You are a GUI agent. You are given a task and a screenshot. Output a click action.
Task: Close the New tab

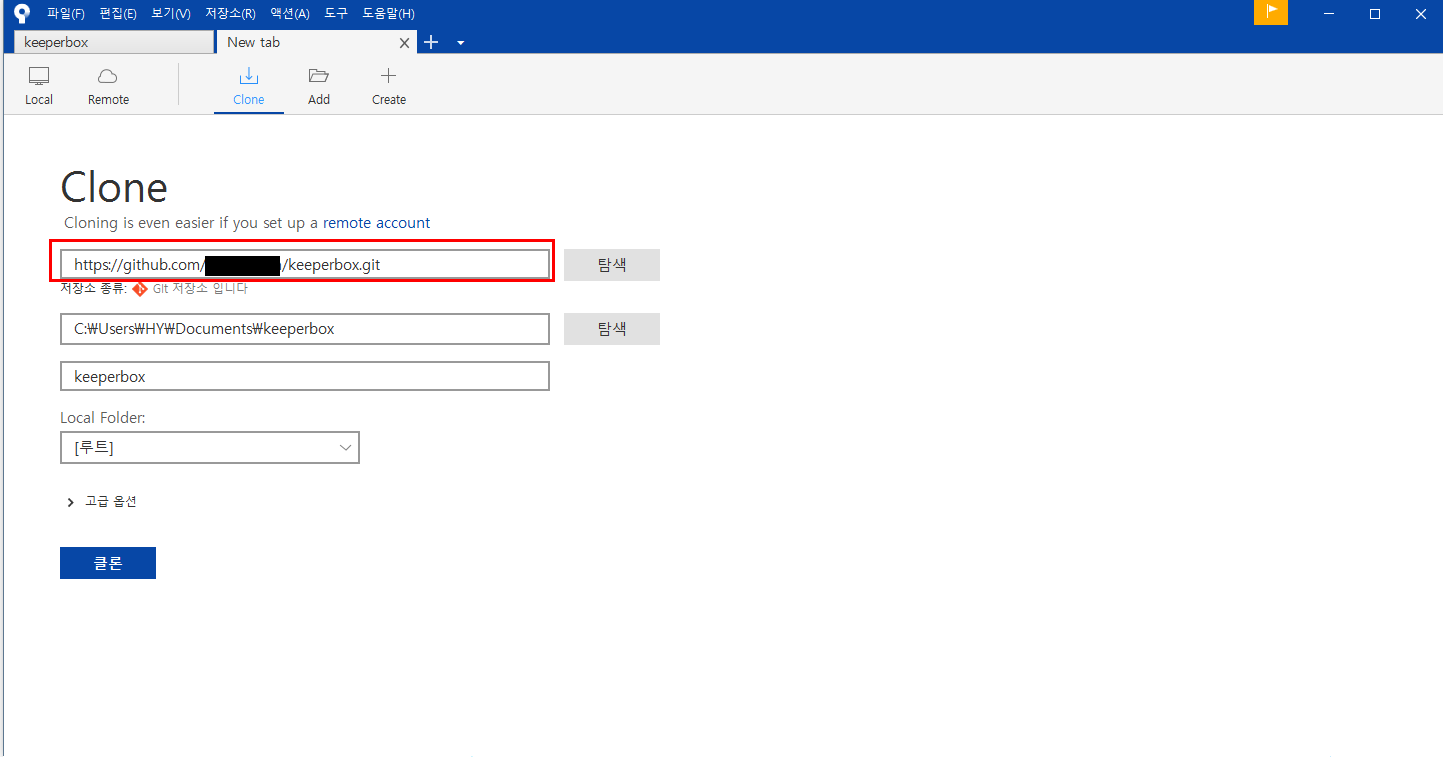405,43
